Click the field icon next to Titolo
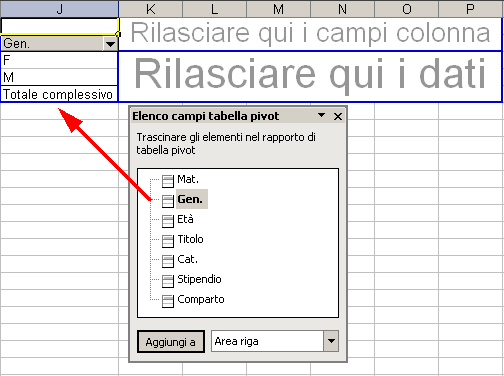 pyautogui.click(x=168, y=241)
